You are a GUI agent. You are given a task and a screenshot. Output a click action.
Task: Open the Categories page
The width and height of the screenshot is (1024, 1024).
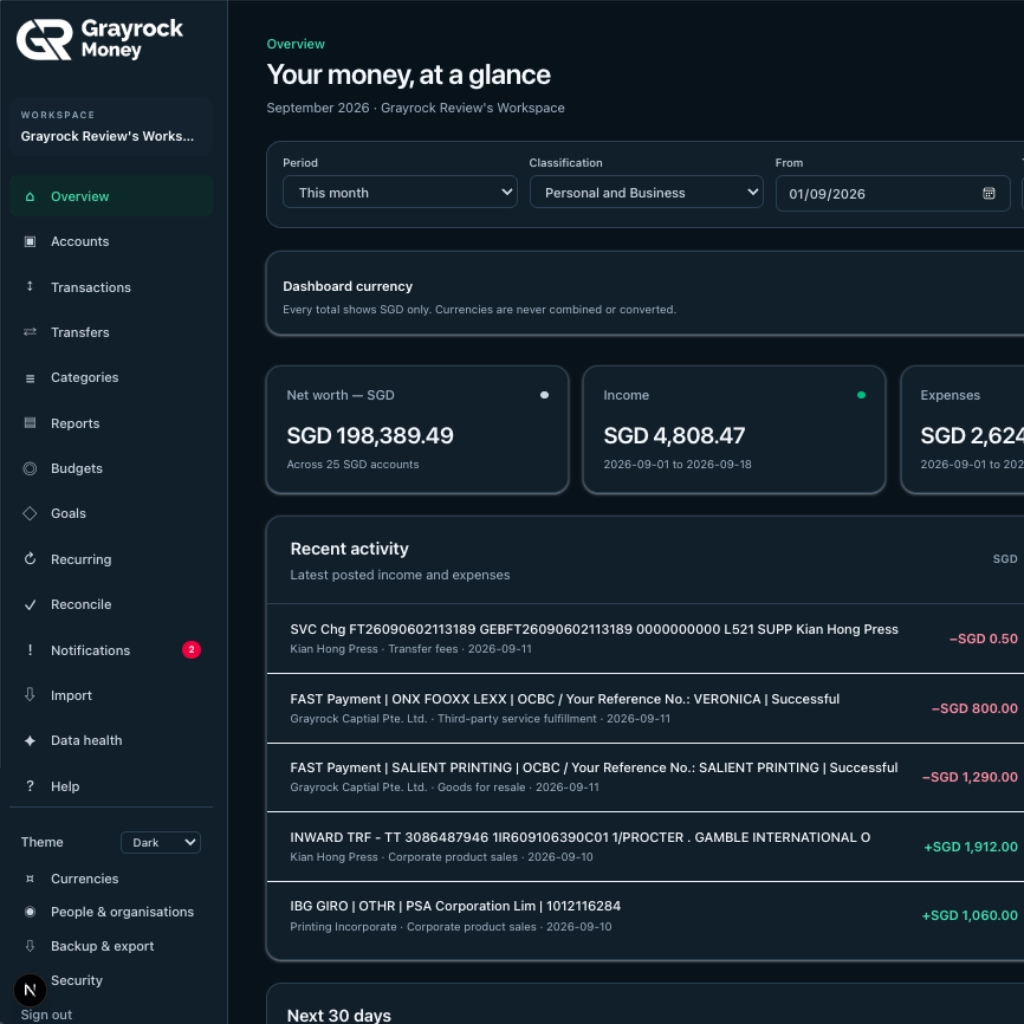tap(111, 377)
